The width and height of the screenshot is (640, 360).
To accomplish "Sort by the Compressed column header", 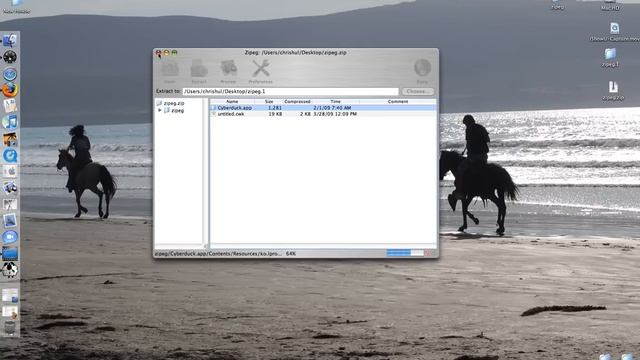I will point(298,101).
